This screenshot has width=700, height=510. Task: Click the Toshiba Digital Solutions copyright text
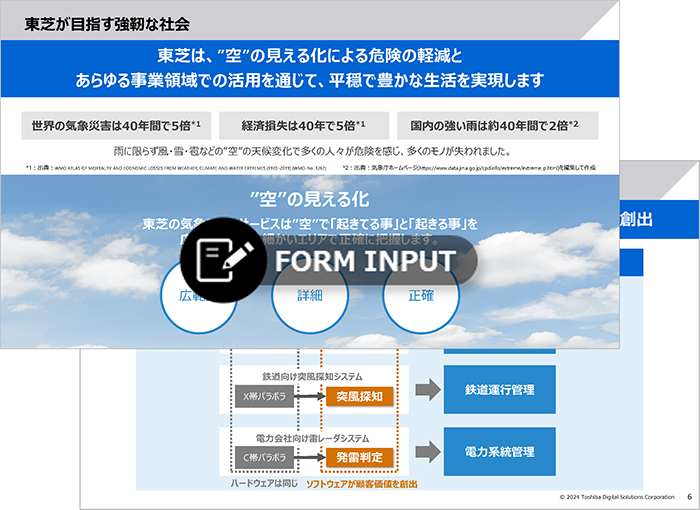617,497
